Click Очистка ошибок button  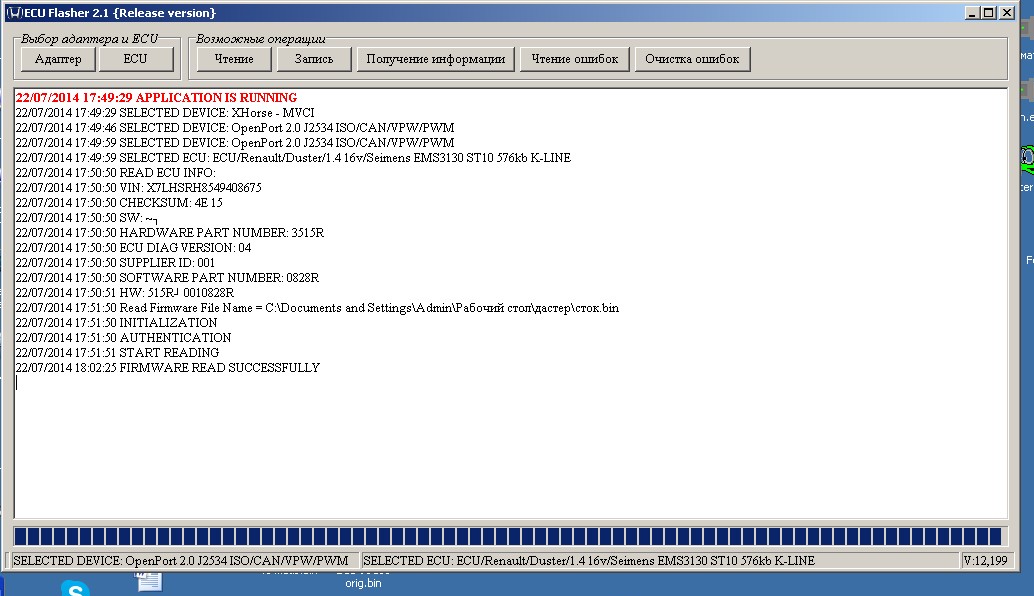coord(692,59)
